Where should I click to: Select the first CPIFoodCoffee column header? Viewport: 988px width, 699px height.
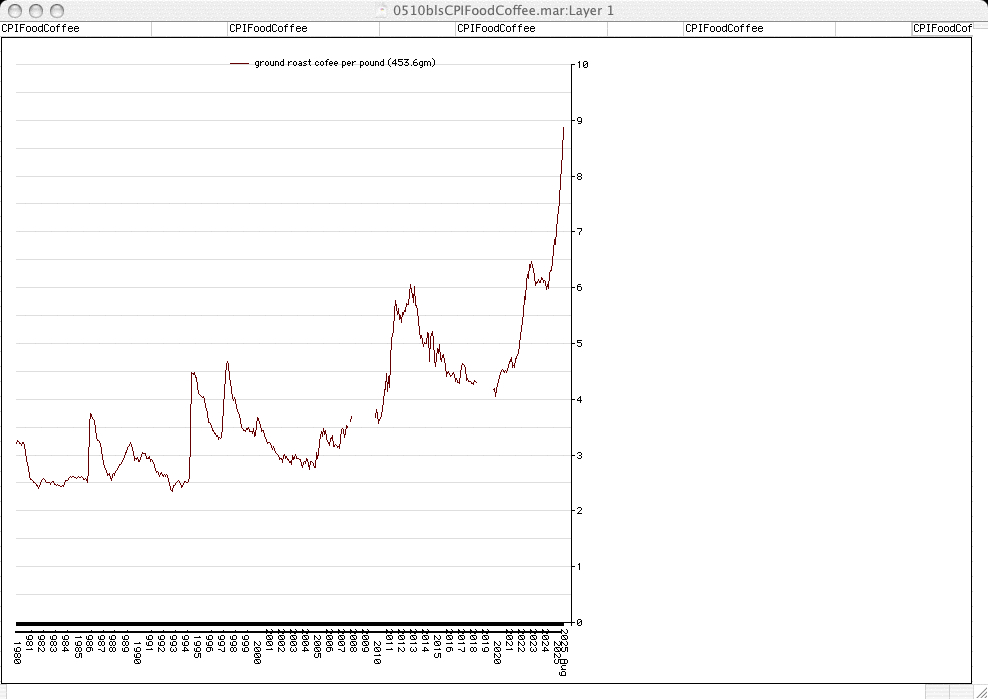[x=40, y=29]
